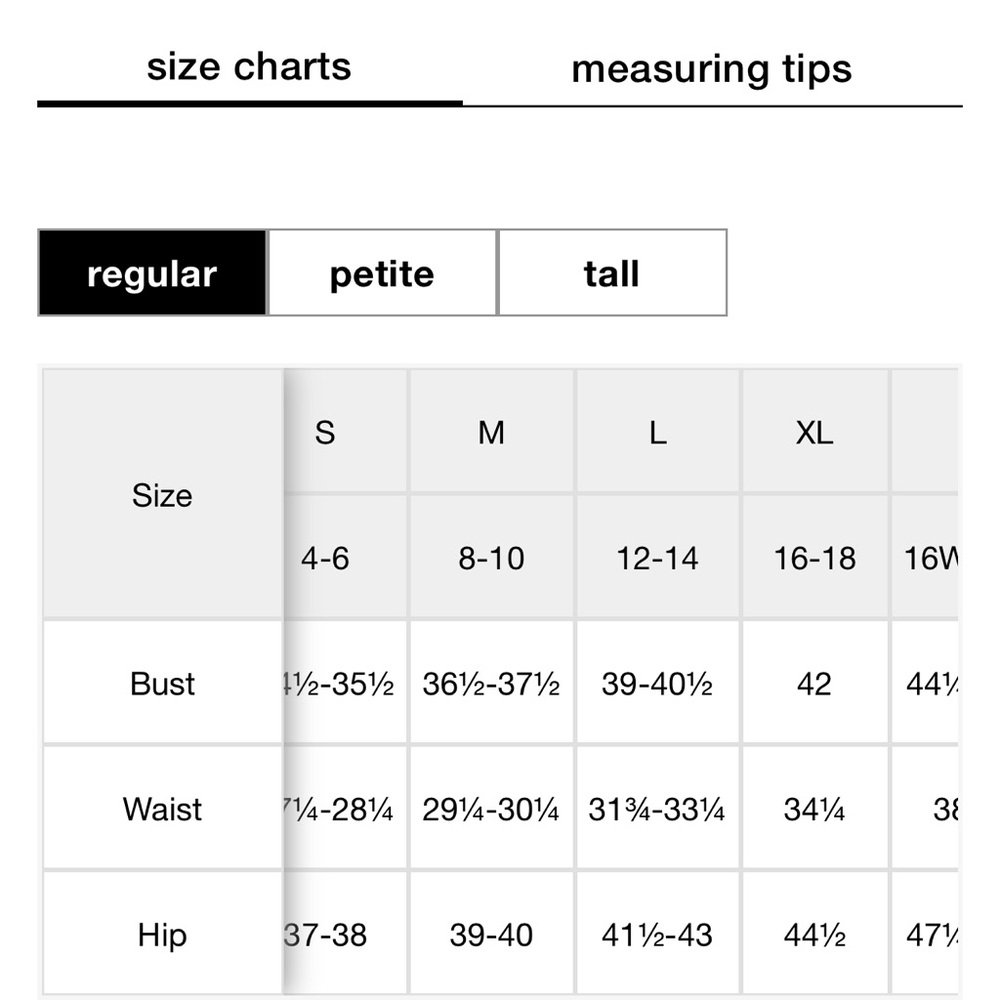The image size is (1000, 1000).
Task: Click the Waist row label
Action: pyautogui.click(x=163, y=808)
